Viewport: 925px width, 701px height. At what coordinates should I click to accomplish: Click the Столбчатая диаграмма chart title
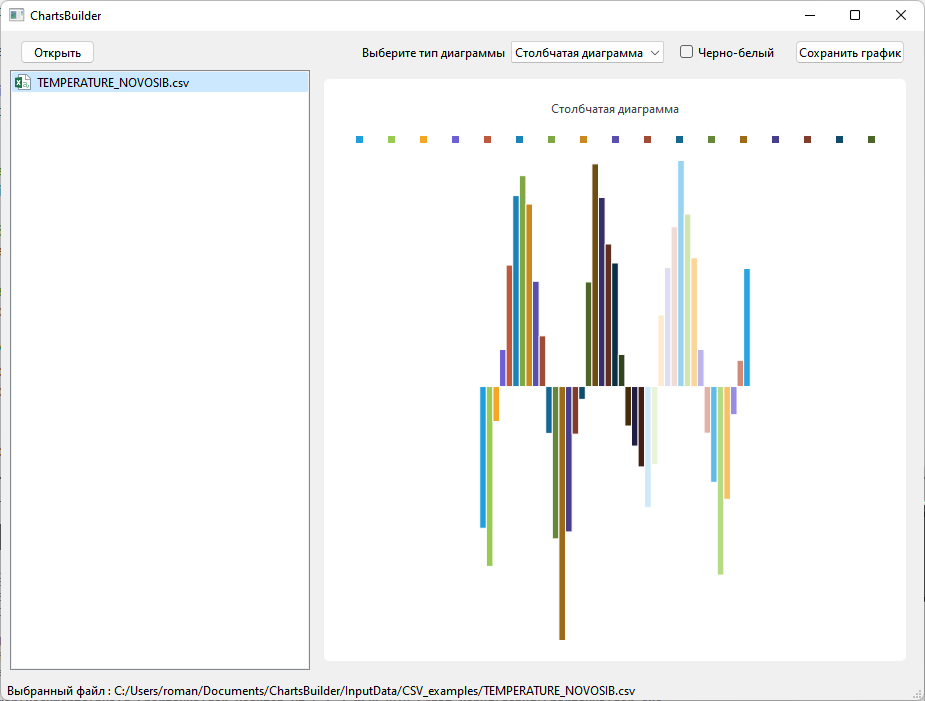point(614,109)
